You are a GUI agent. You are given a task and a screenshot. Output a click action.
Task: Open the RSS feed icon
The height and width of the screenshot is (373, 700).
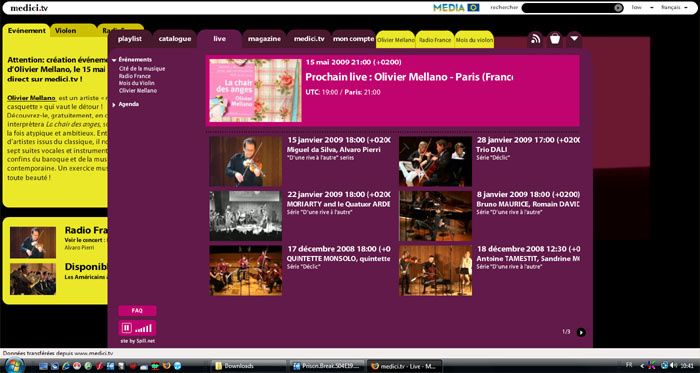(535, 39)
